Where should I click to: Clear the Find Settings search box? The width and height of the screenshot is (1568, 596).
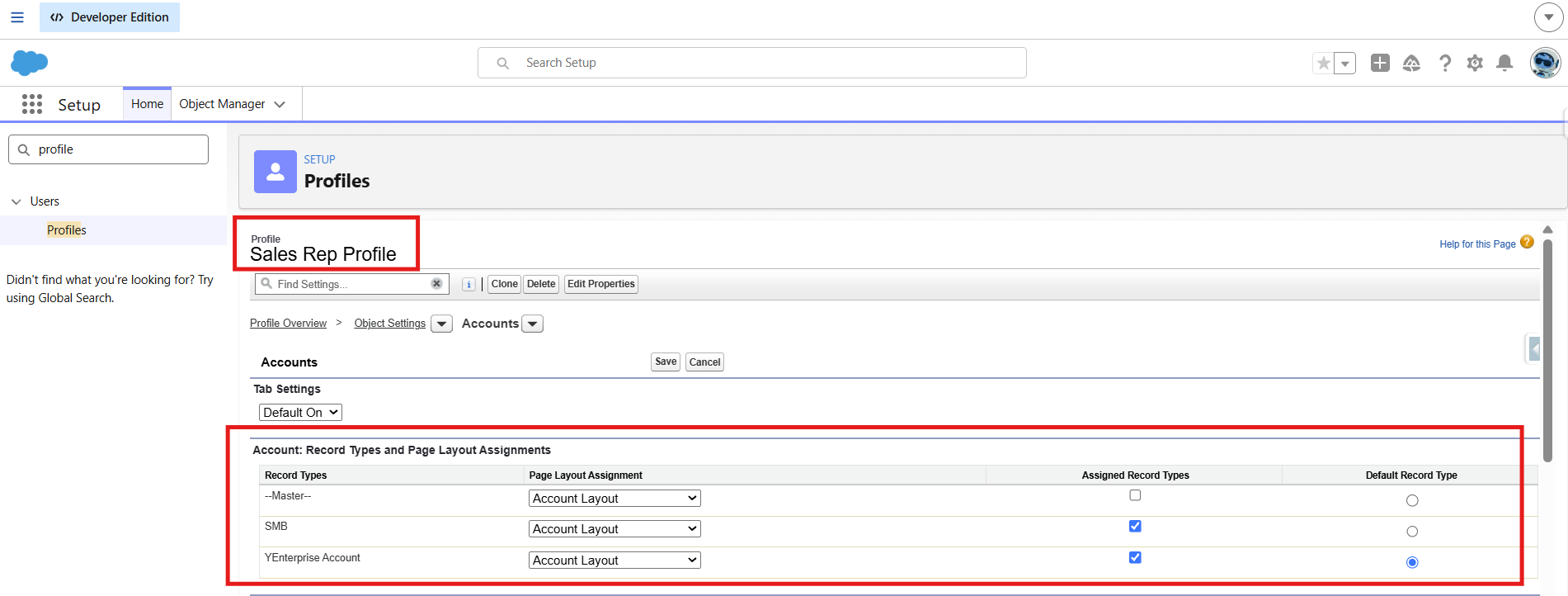(436, 284)
